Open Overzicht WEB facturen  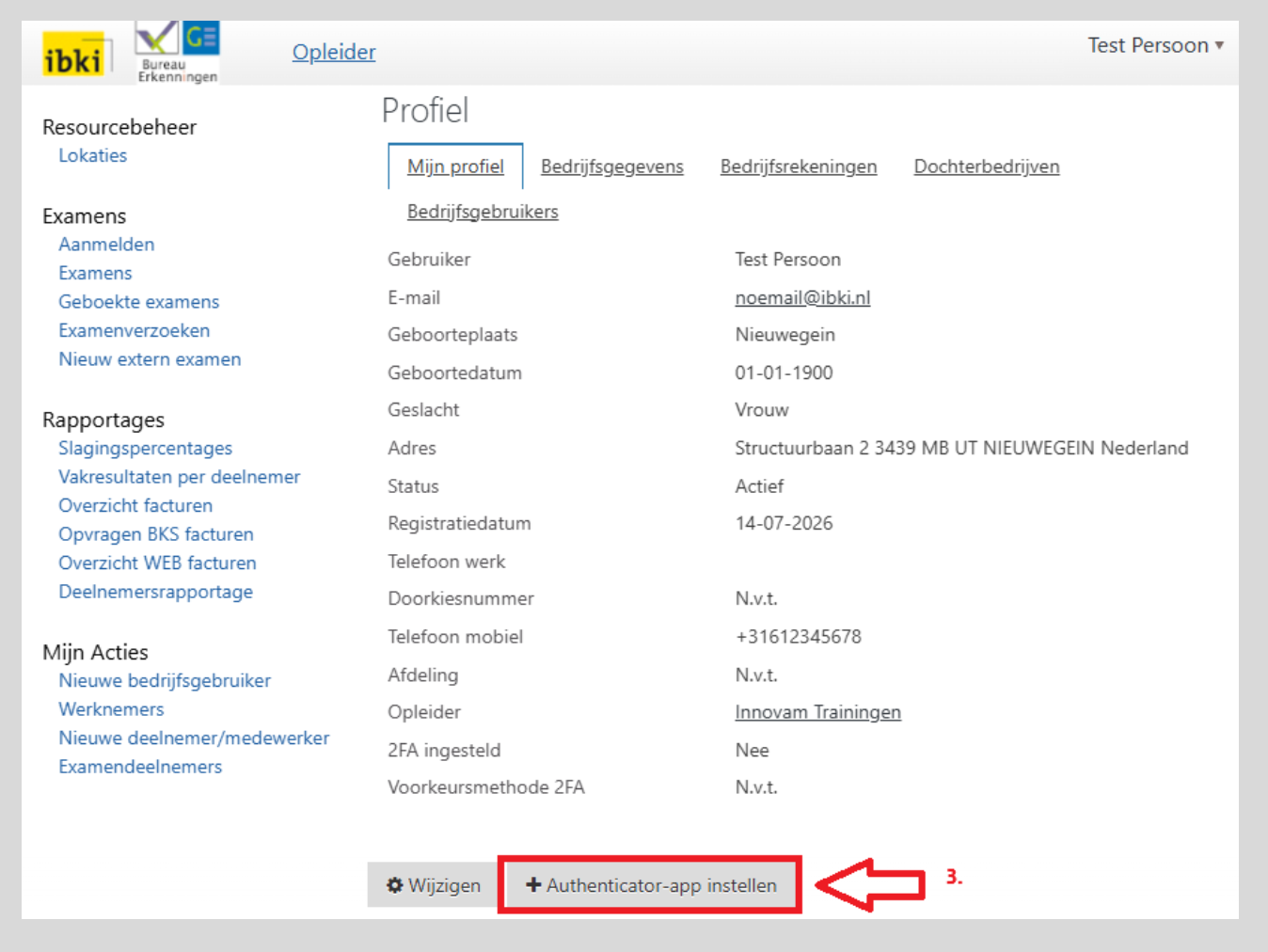[x=157, y=563]
